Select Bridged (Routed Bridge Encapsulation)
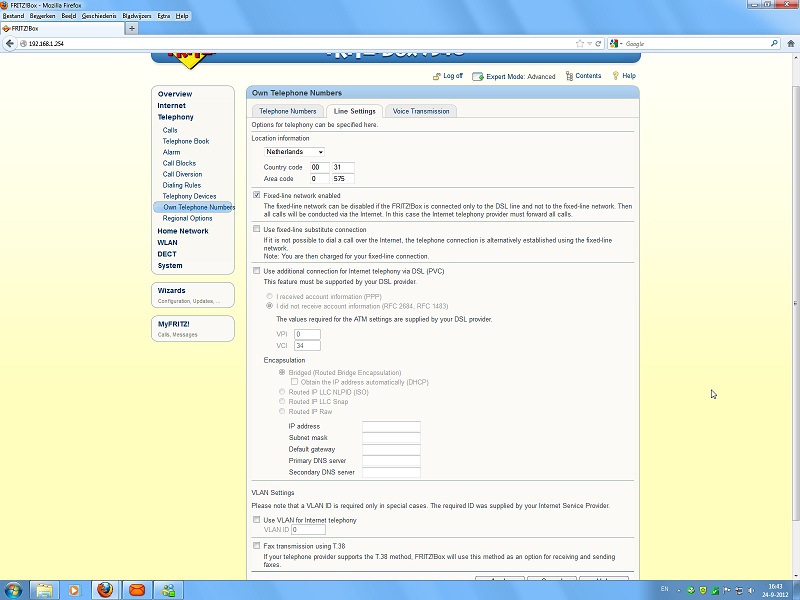Image resolution: width=800 pixels, height=600 pixels. (282, 372)
